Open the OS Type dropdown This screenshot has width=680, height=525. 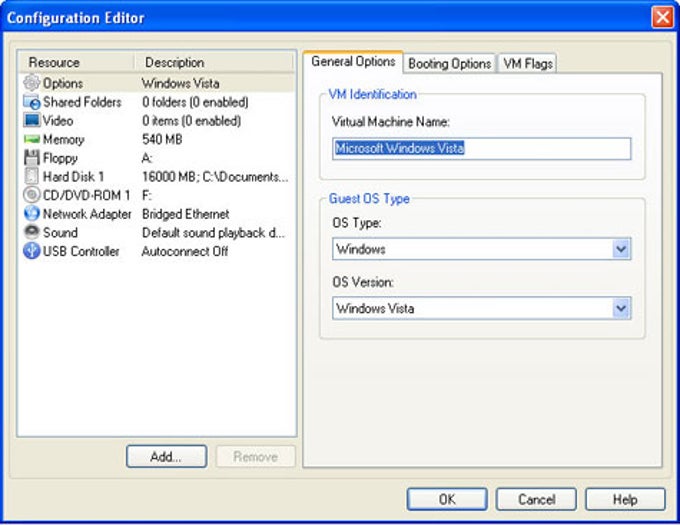621,249
